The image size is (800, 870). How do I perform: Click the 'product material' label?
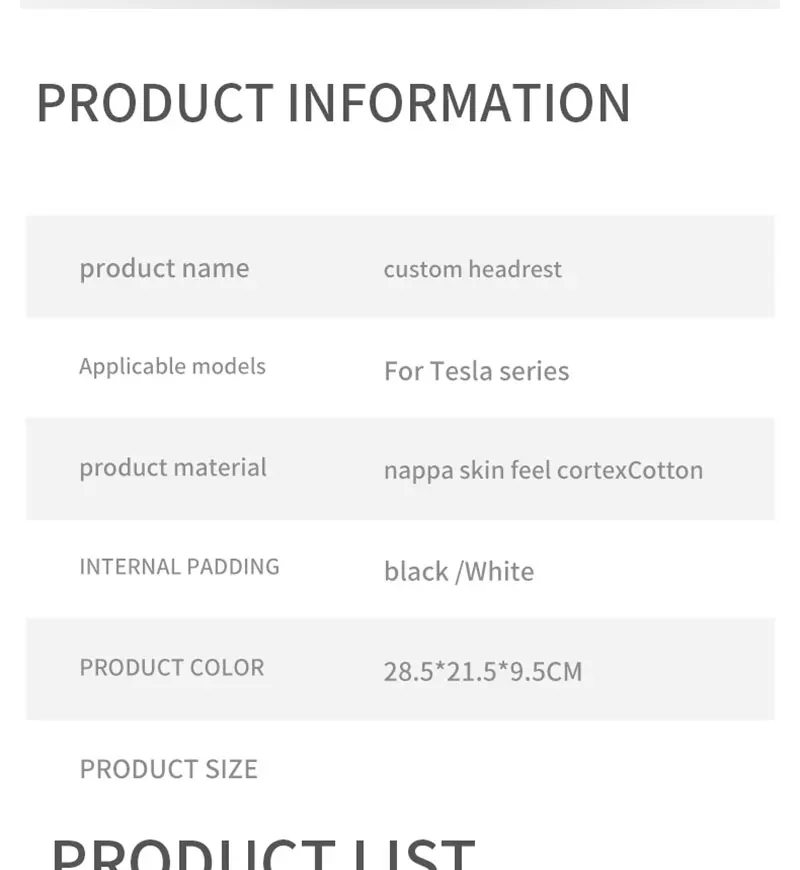click(173, 467)
